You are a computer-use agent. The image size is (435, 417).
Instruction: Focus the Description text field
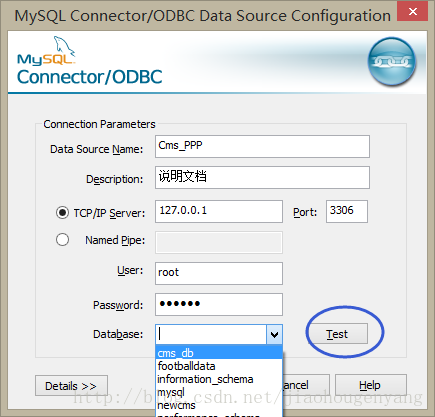[262, 177]
